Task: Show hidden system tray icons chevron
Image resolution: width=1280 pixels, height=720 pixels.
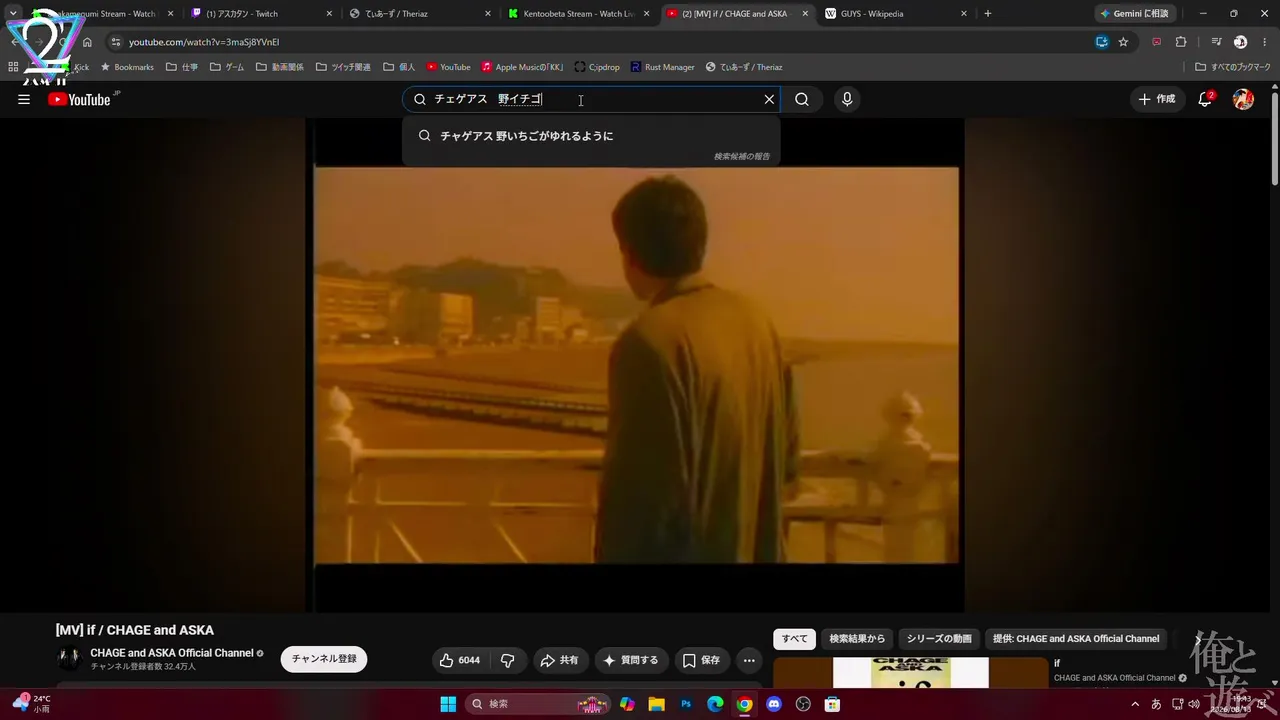Action: tap(1135, 704)
